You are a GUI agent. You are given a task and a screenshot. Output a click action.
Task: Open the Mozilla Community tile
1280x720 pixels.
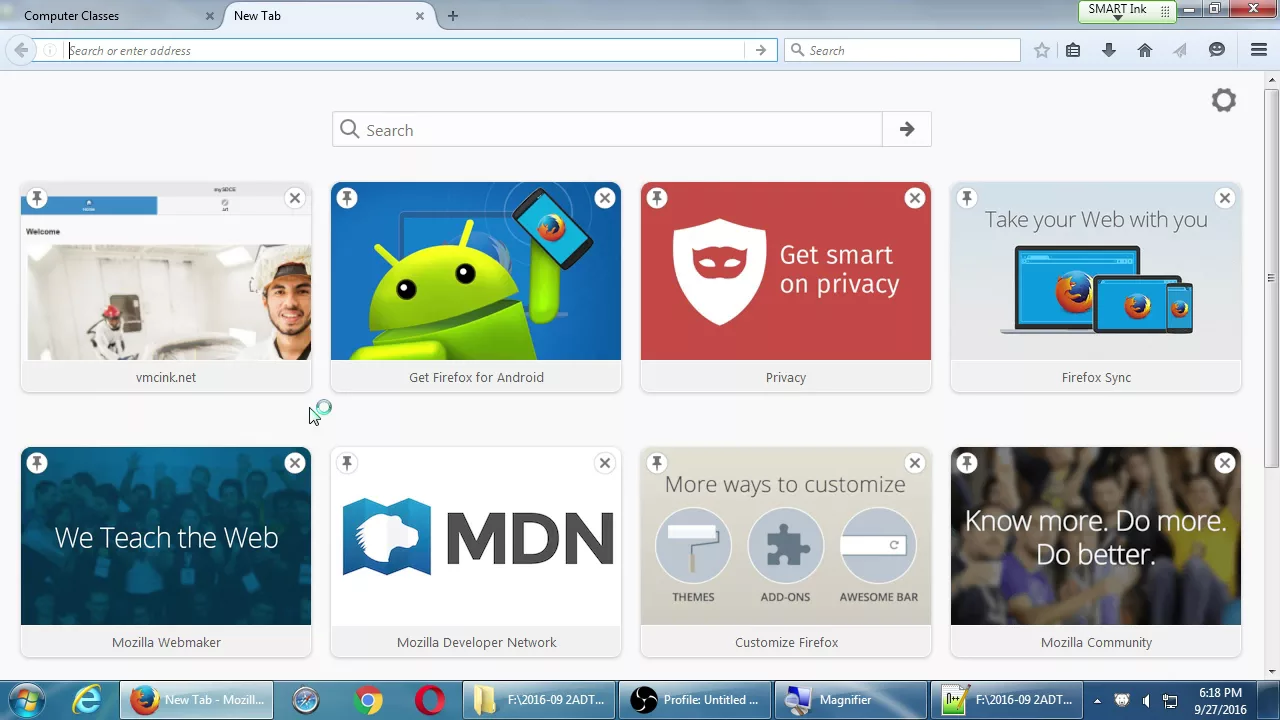(x=1096, y=552)
